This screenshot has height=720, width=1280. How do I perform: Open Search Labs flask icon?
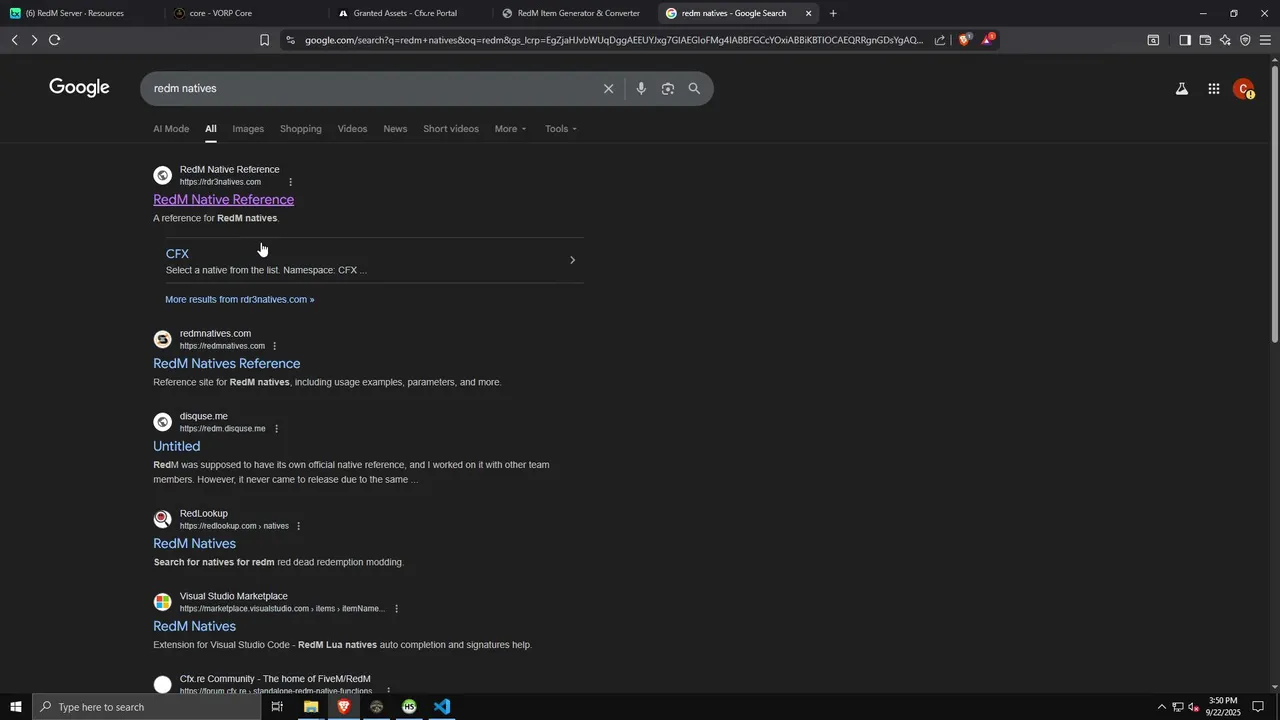1182,89
